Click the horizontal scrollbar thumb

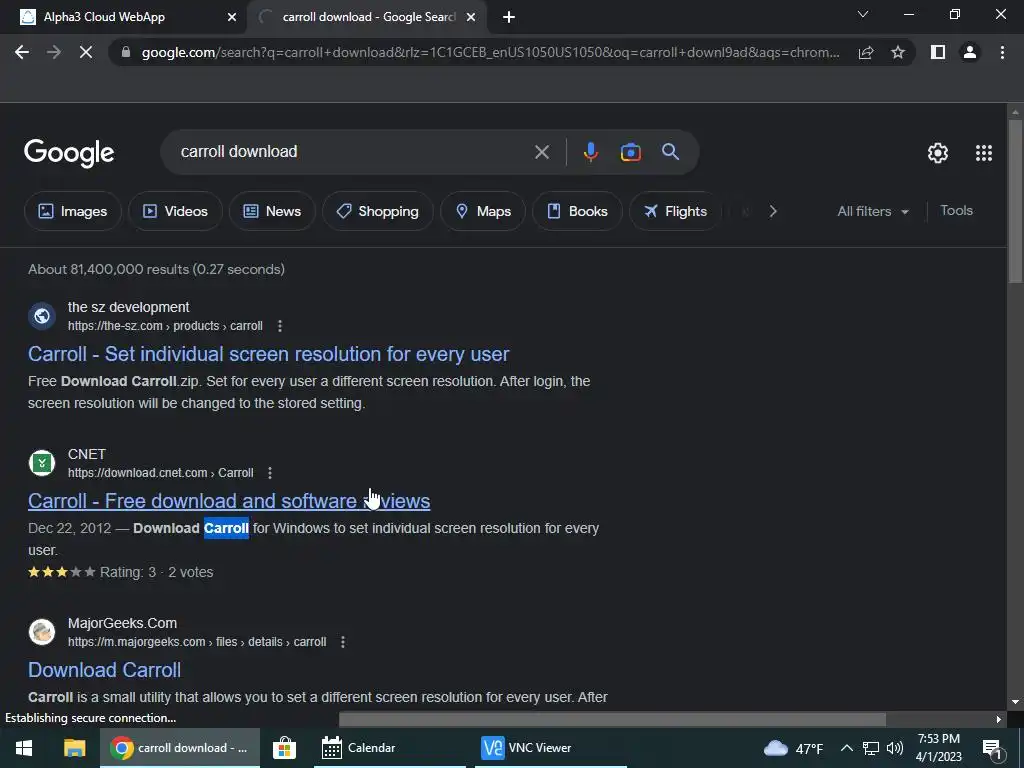point(613,719)
